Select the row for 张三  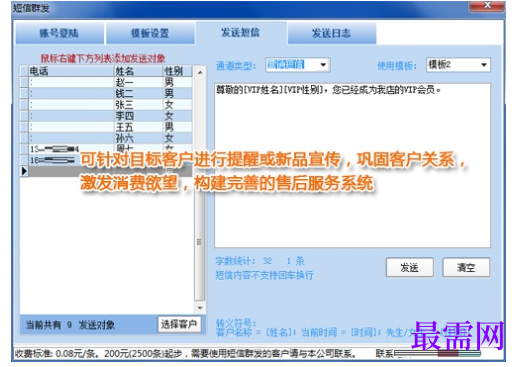point(106,104)
